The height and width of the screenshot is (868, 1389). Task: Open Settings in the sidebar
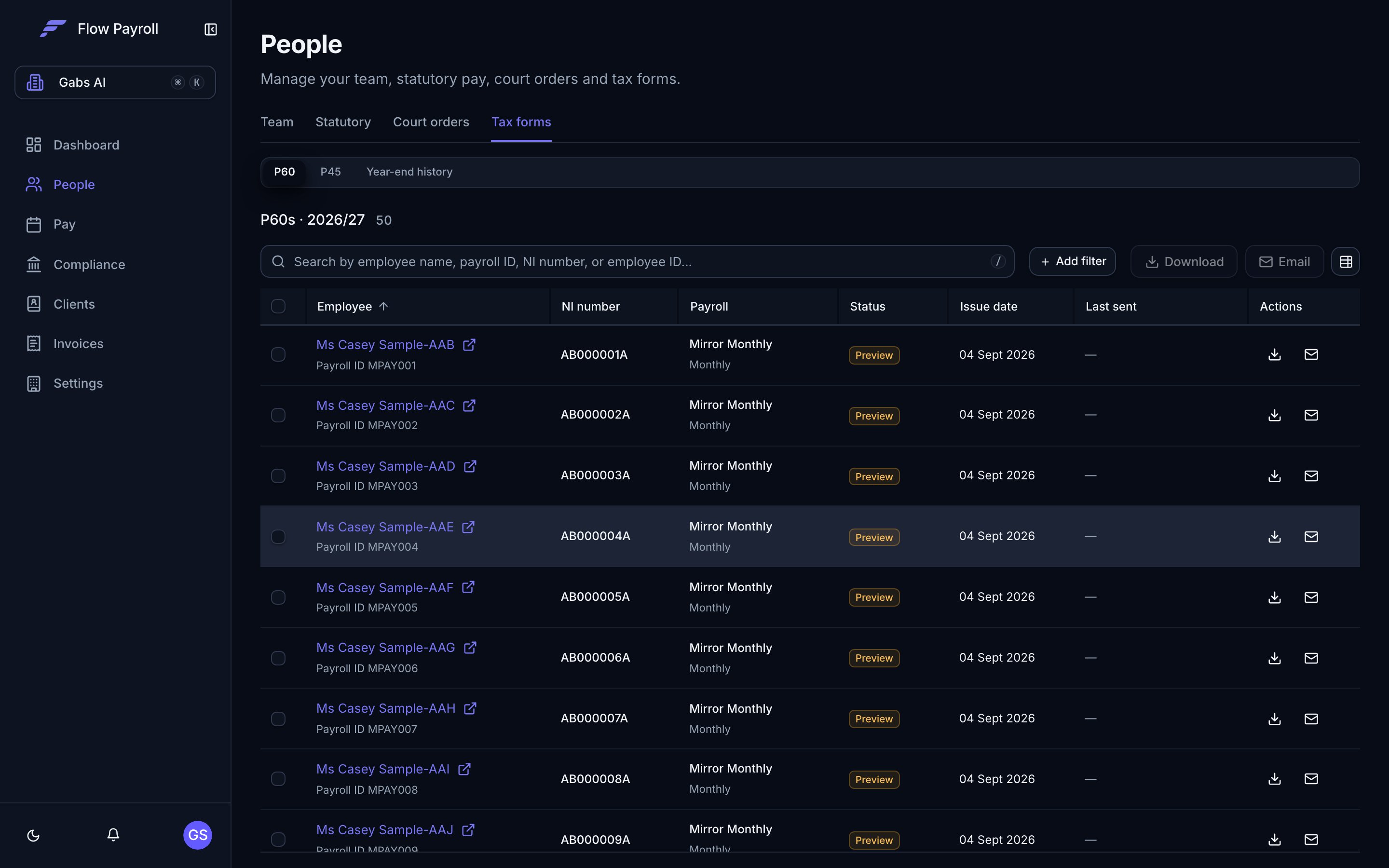point(78,383)
